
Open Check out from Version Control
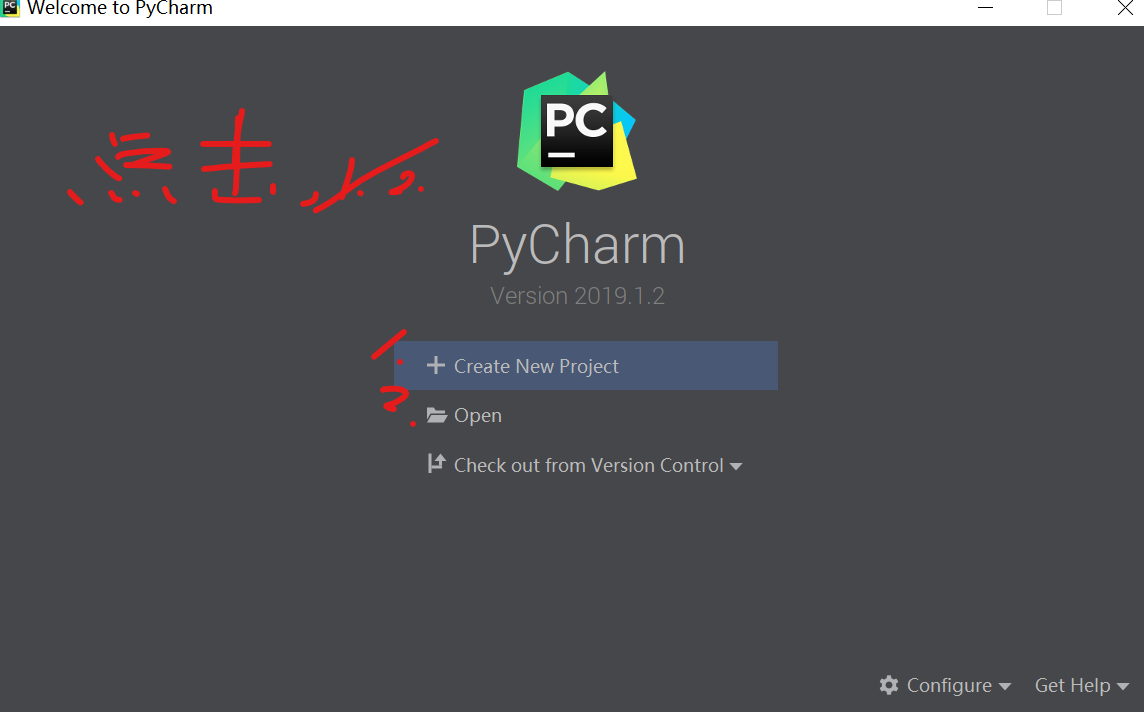coord(589,465)
